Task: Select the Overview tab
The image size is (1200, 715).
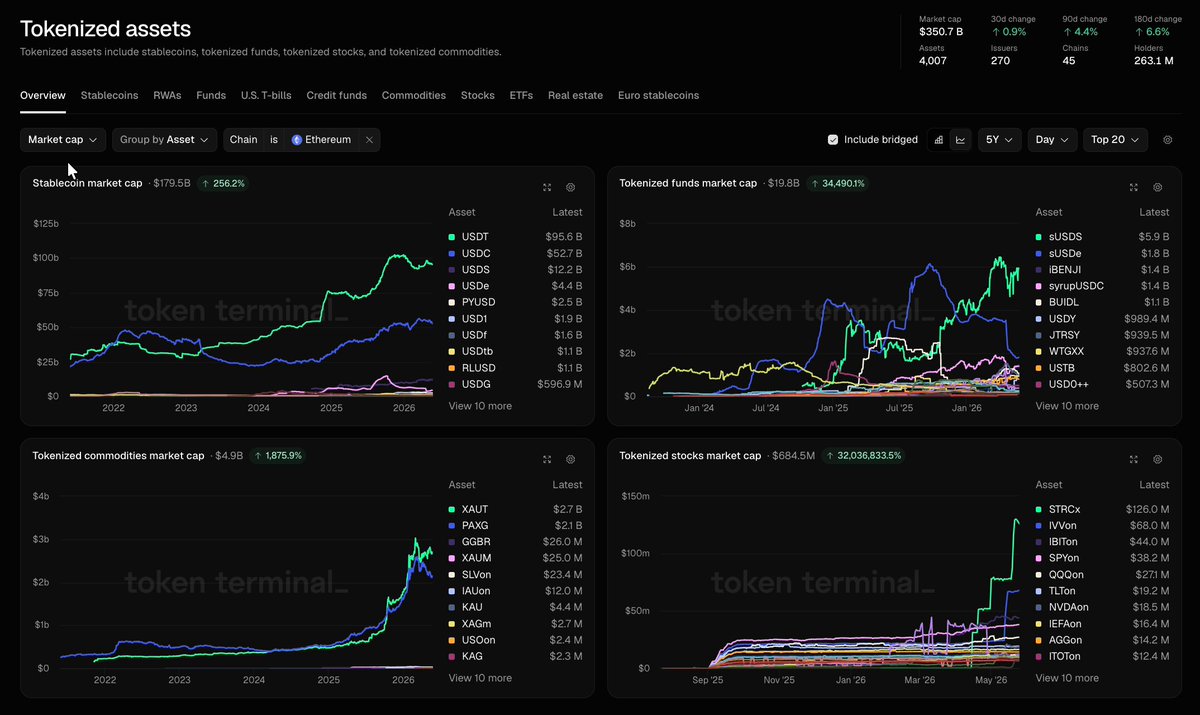Action: tap(43, 95)
